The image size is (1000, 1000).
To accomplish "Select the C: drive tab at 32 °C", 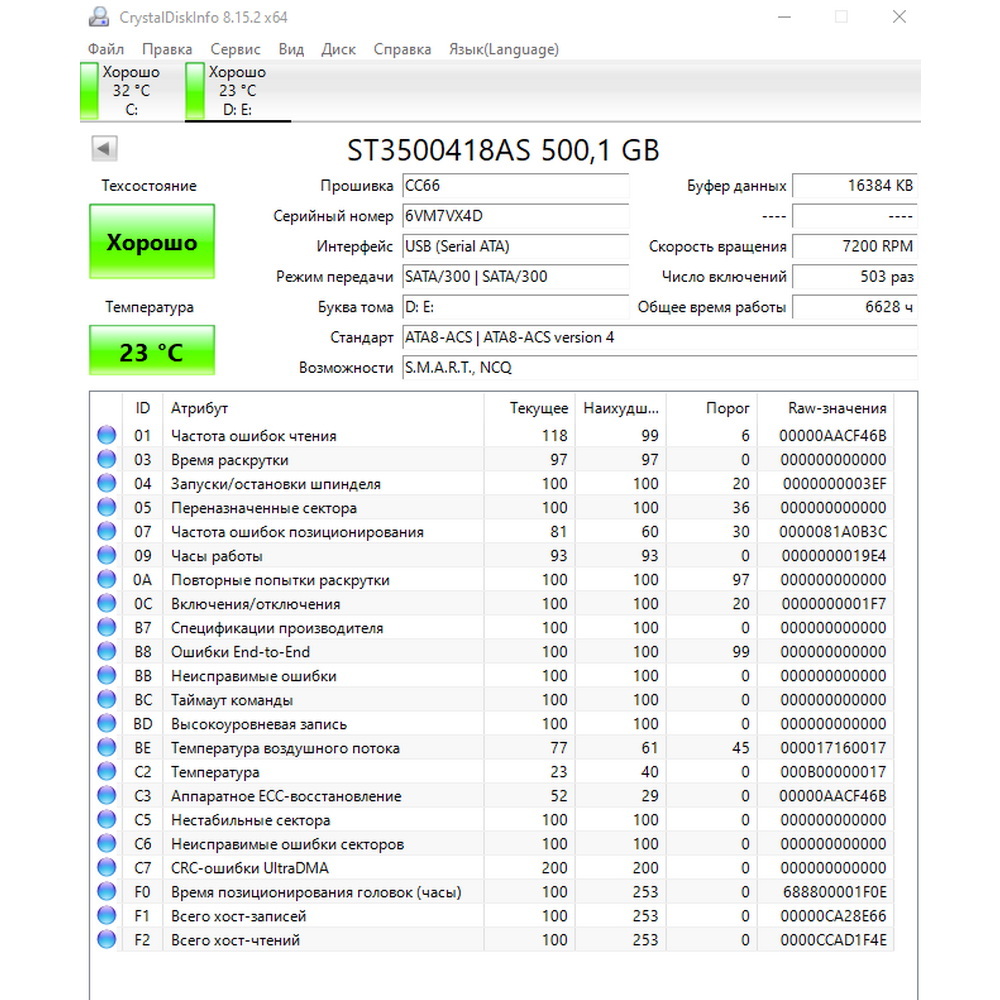I will 122,91.
